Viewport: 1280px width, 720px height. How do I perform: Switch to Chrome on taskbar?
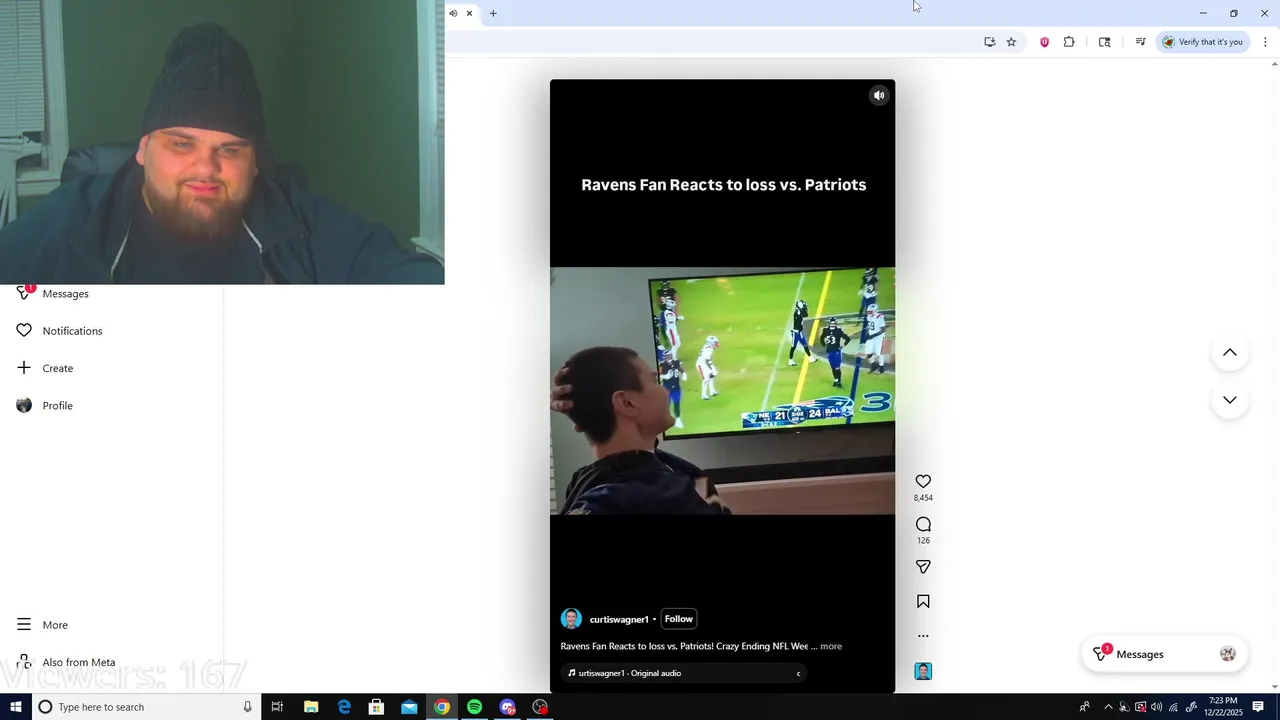tap(442, 707)
